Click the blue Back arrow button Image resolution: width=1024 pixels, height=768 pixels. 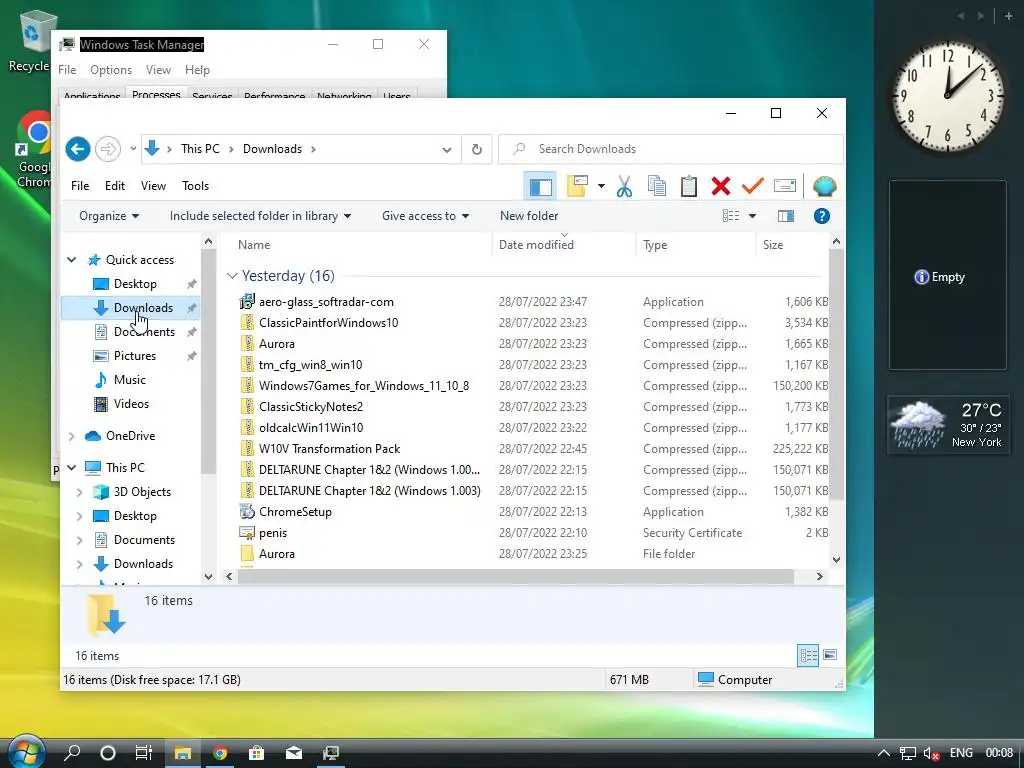(x=78, y=149)
